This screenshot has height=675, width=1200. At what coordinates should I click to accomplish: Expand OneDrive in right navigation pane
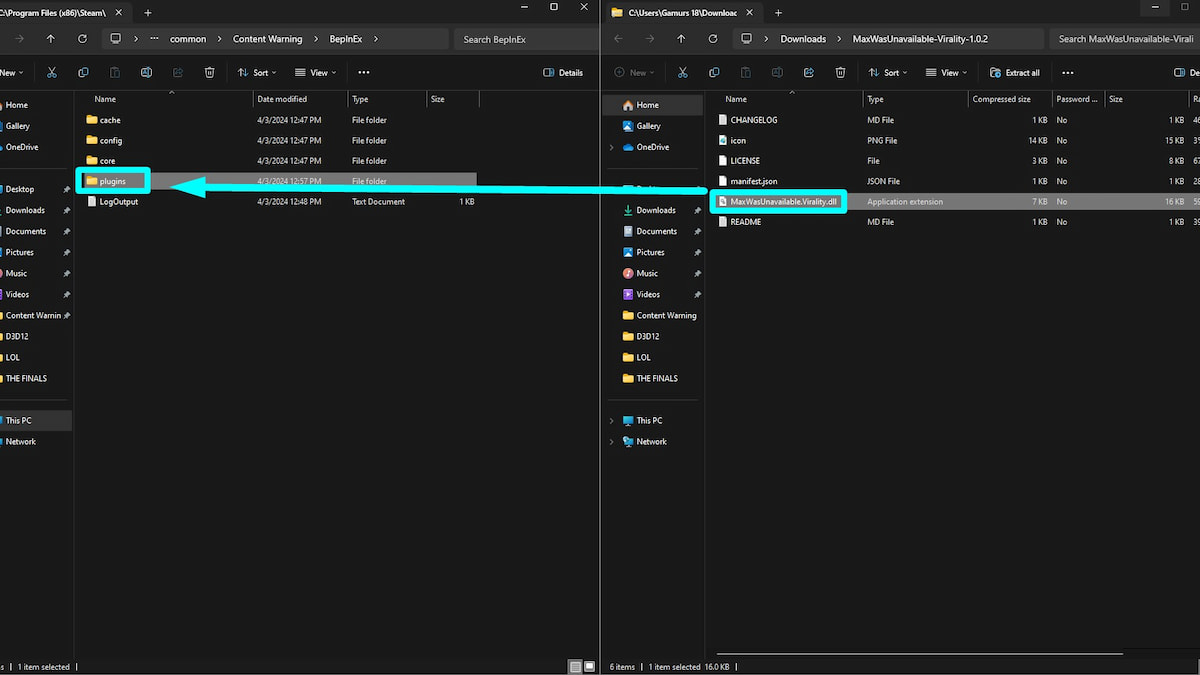coord(611,147)
